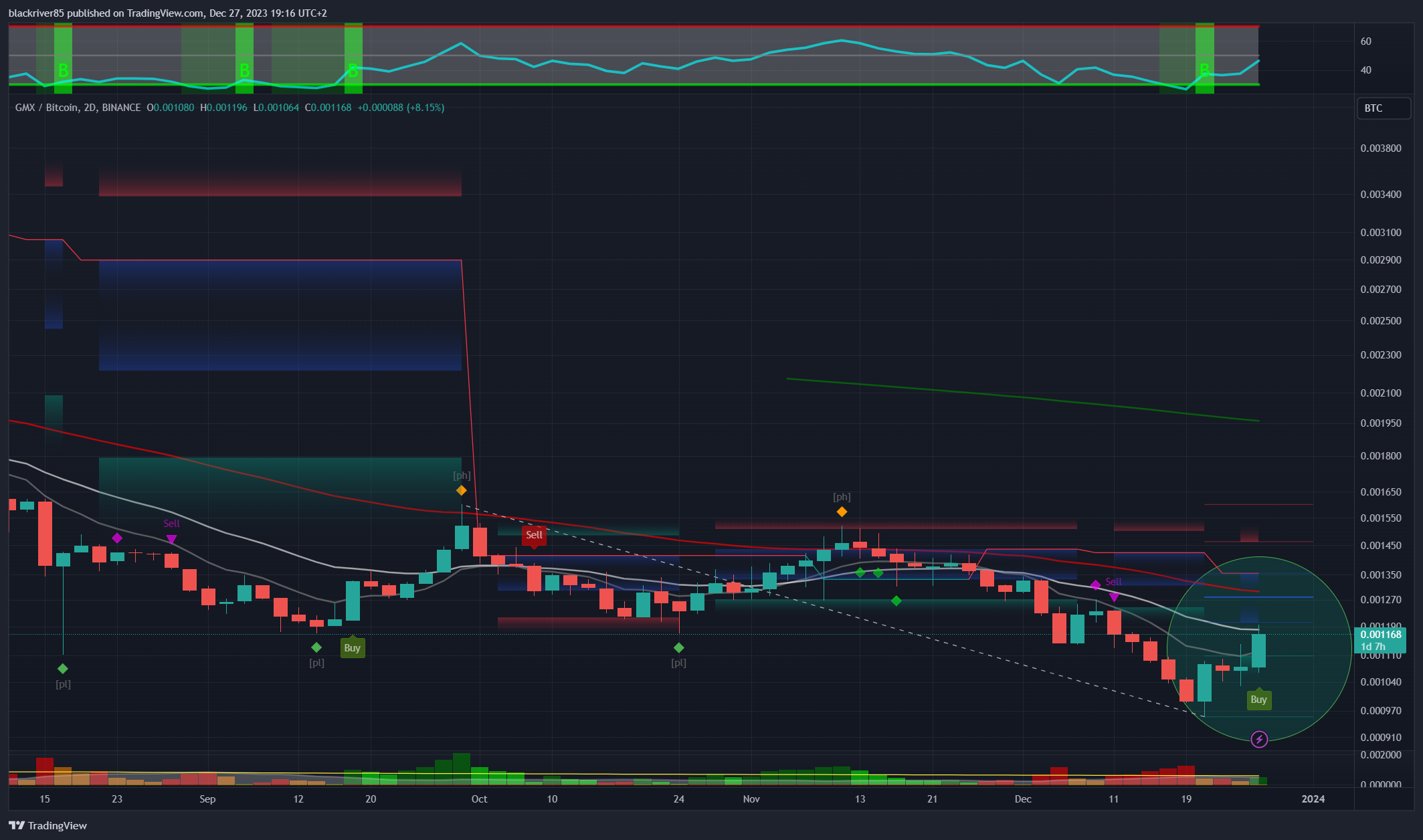Click the [pl] label left of September Buy
Screen dimensions: 1423x840
pos(316,663)
